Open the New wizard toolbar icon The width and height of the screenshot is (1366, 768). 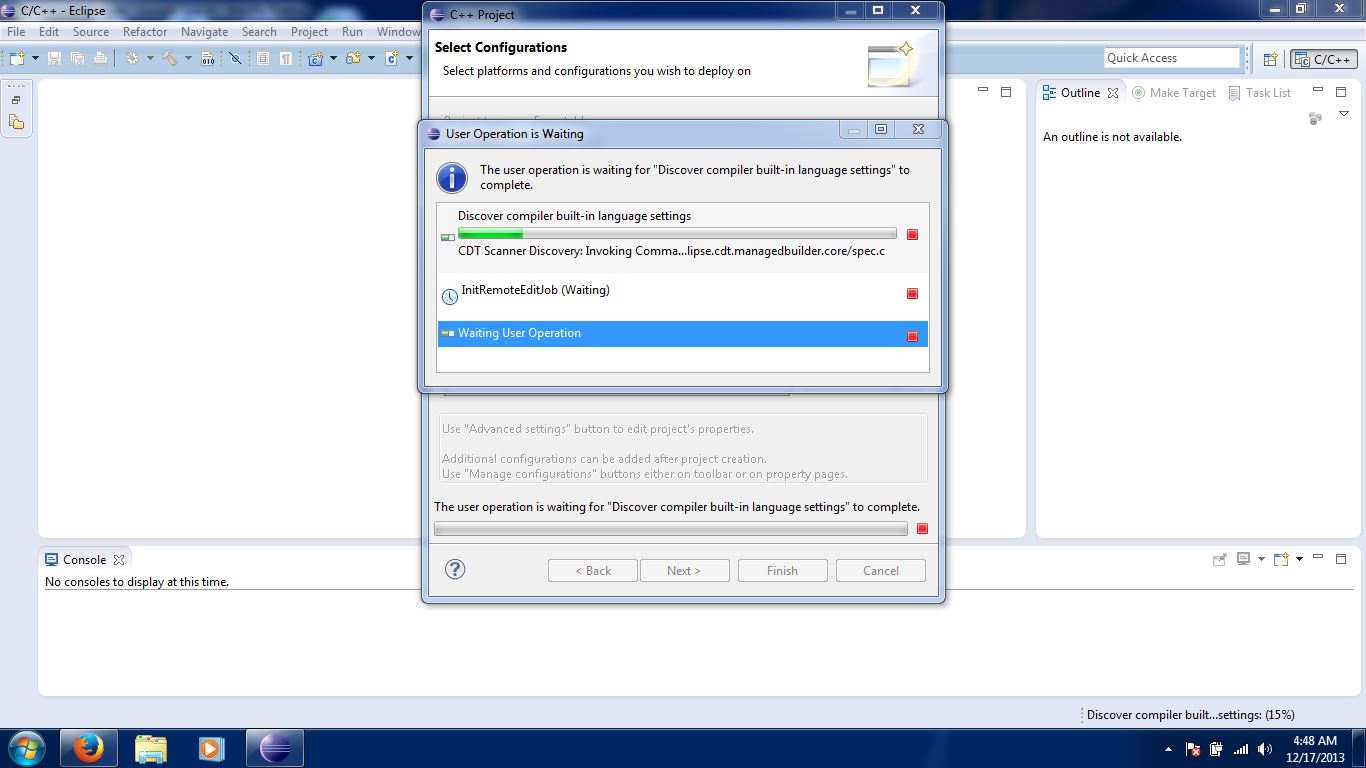pyautogui.click(x=17, y=58)
